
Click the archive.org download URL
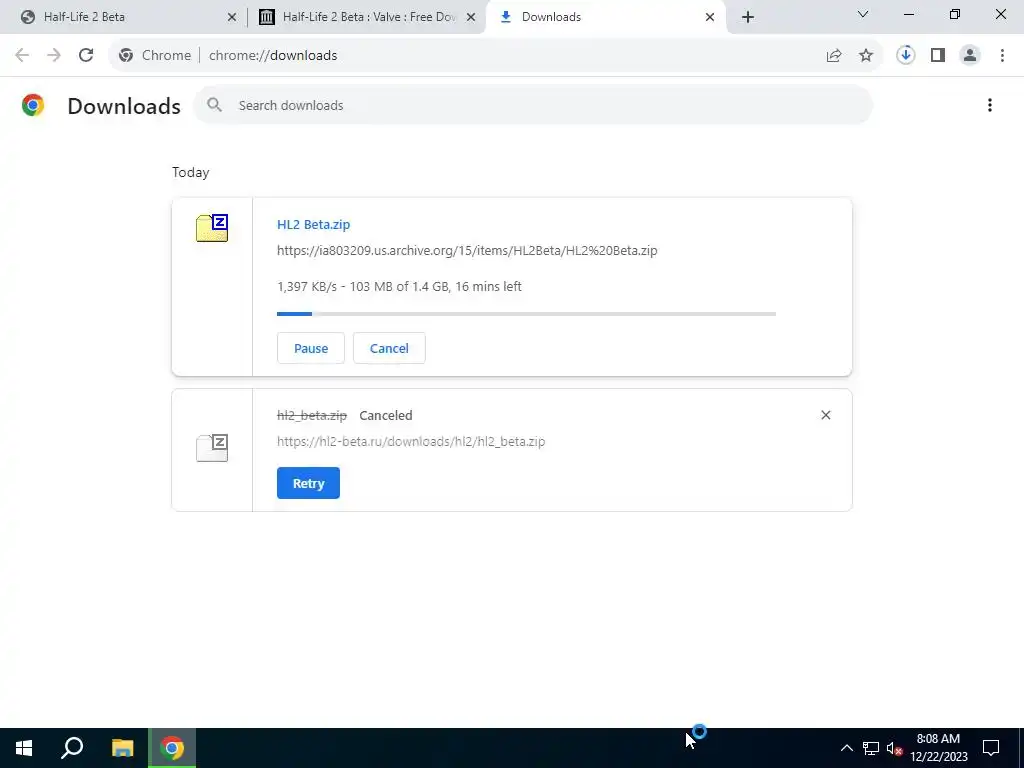467,250
